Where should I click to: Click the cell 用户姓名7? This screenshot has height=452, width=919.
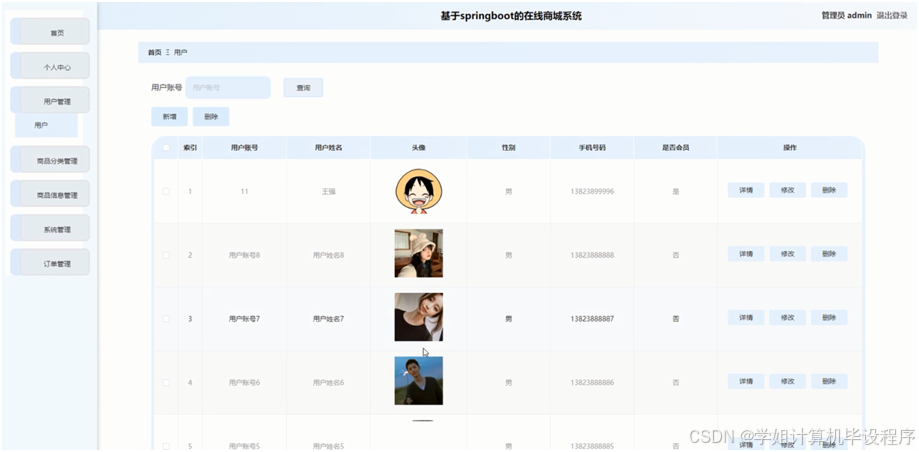click(x=328, y=319)
